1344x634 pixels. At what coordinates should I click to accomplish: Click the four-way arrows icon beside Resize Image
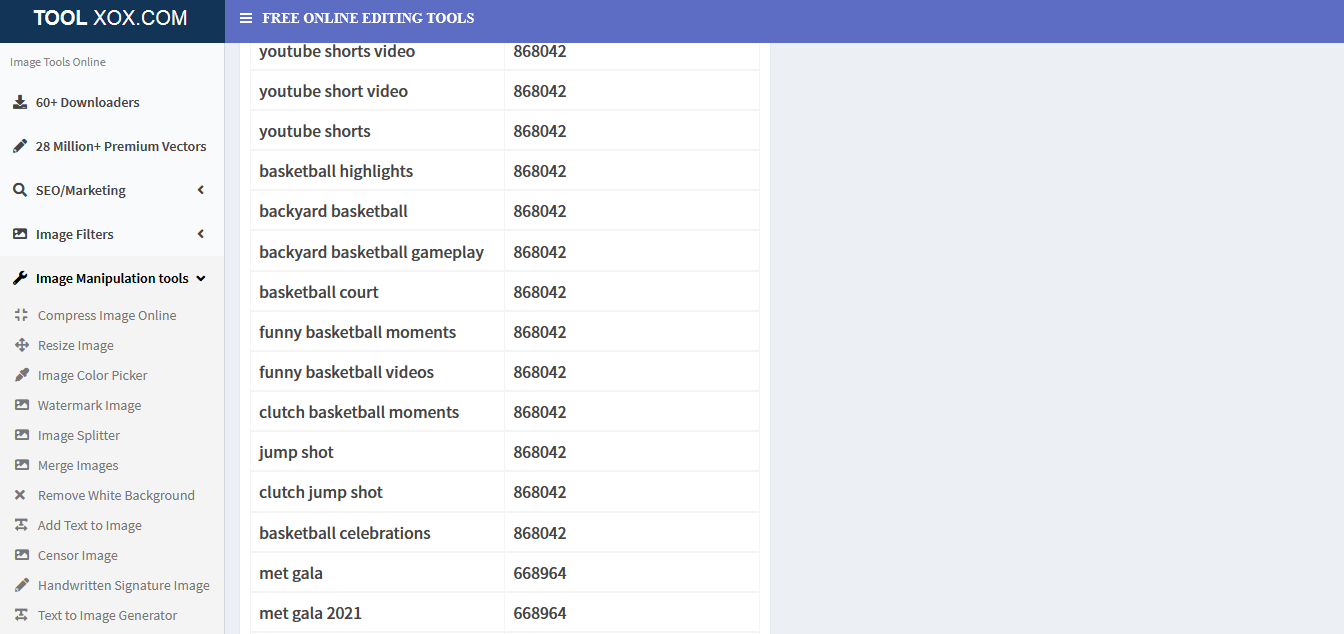21,345
